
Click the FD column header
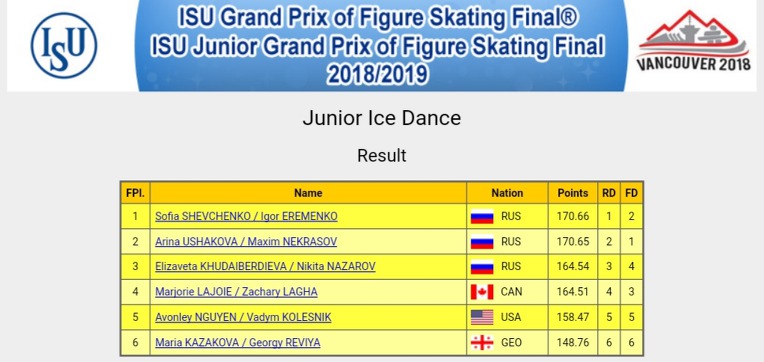pyautogui.click(x=631, y=193)
